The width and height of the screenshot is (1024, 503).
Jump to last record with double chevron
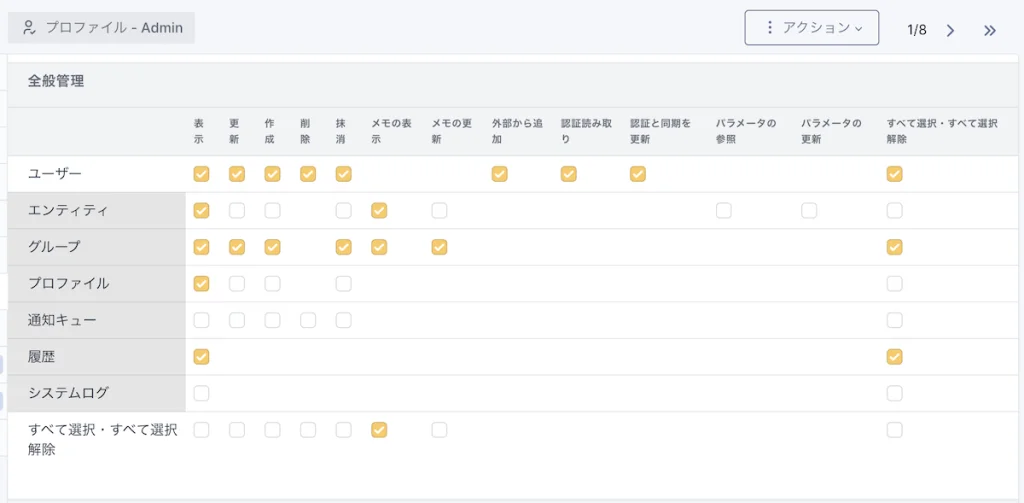click(990, 30)
